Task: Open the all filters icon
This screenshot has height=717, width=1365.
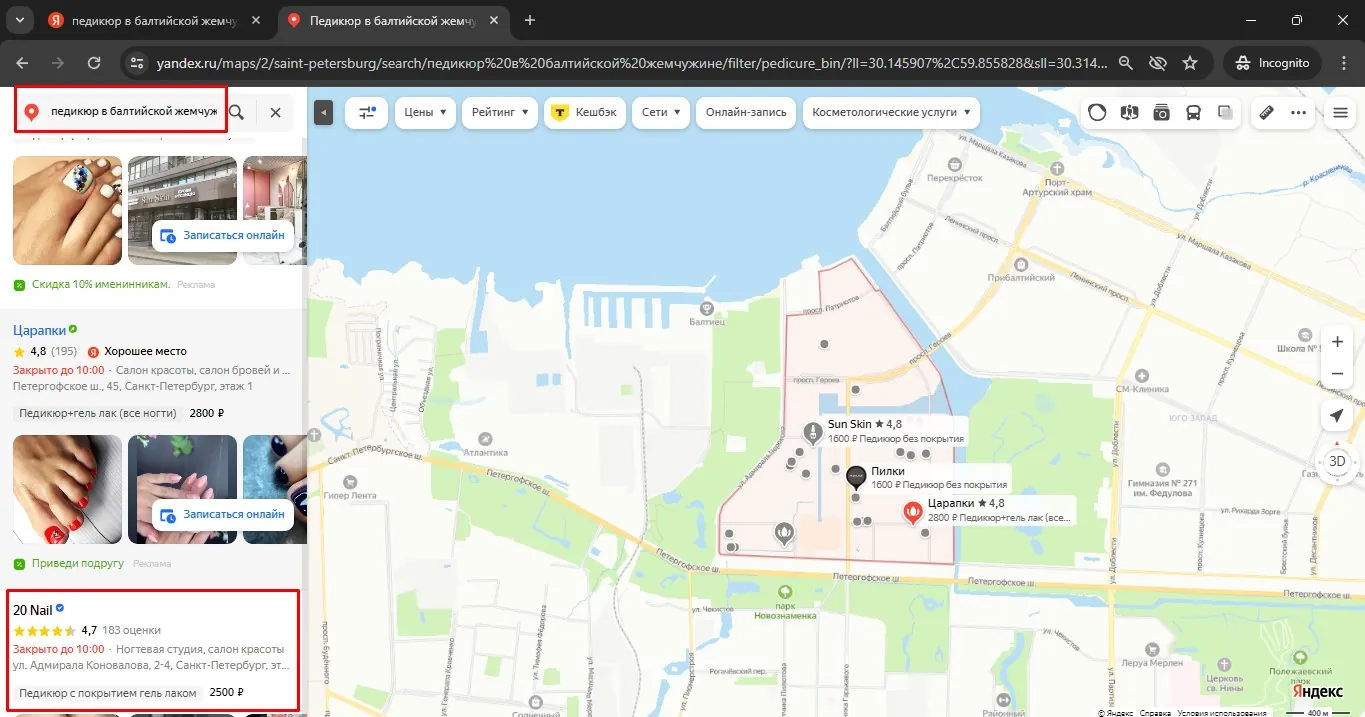Action: point(366,113)
